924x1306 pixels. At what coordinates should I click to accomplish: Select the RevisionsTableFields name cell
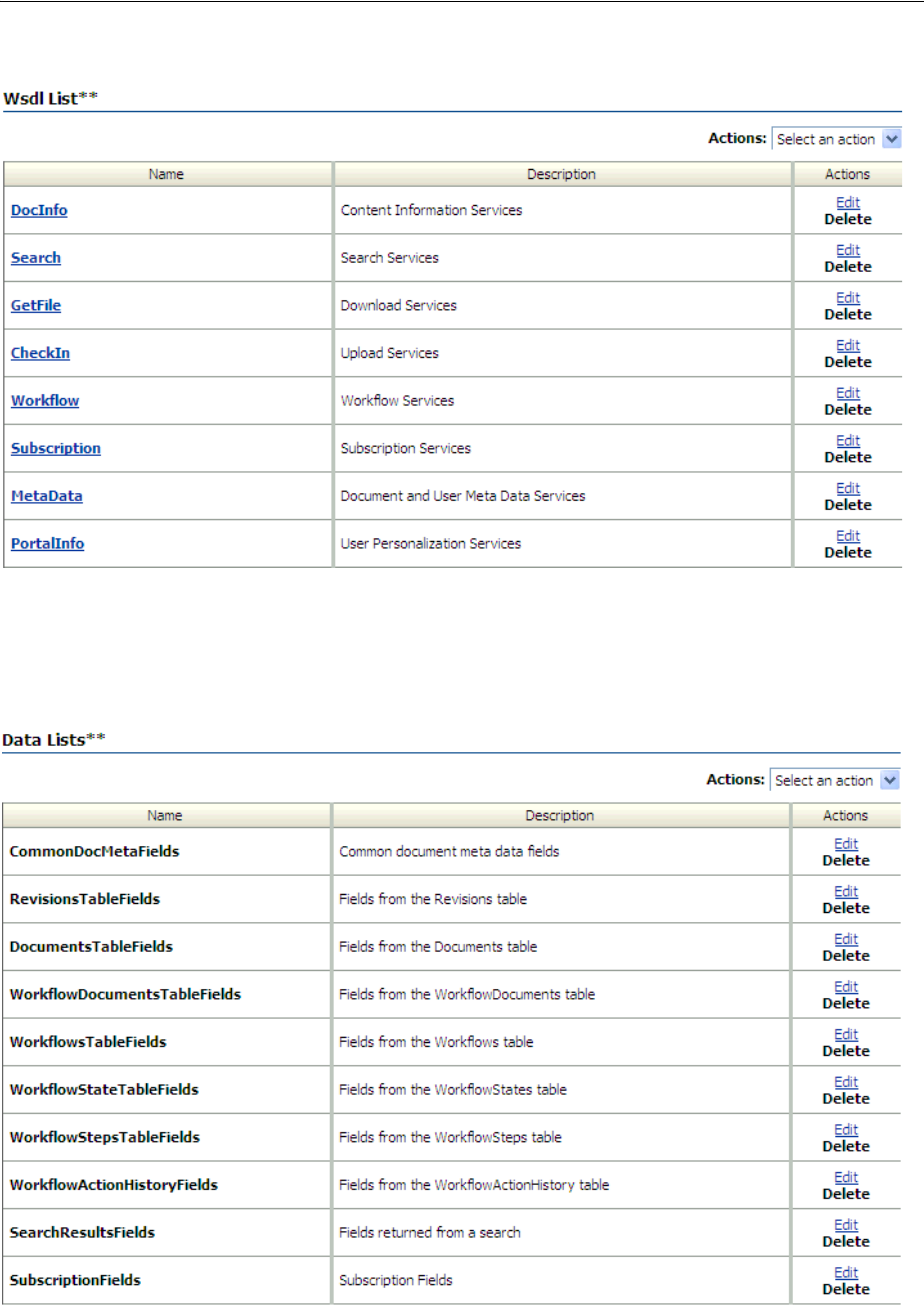[166, 899]
